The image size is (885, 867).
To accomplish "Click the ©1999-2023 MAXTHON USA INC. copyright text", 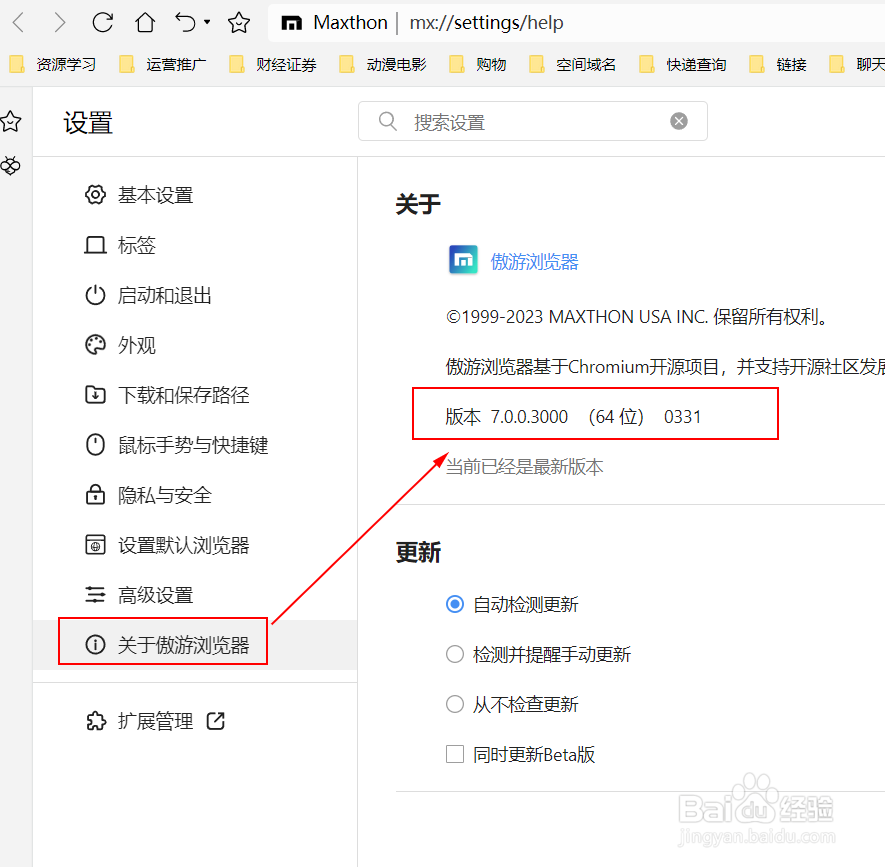I will (637, 317).
